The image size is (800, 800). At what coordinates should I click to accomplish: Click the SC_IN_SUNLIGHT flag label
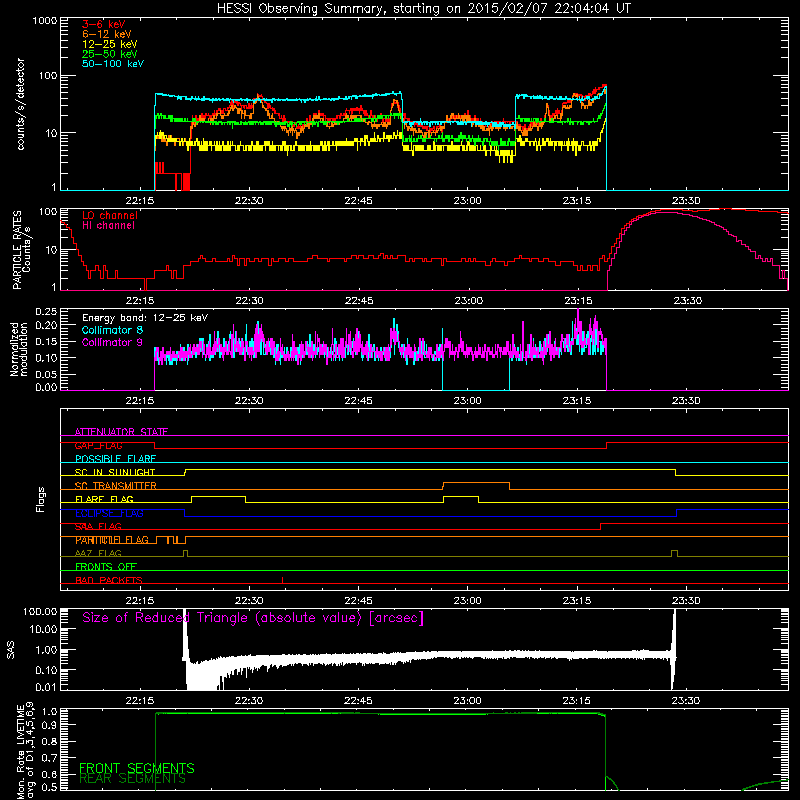point(115,472)
